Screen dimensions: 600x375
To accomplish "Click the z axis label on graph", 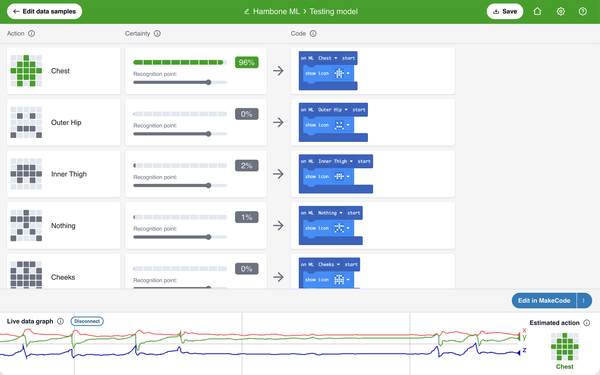I will (524, 350).
